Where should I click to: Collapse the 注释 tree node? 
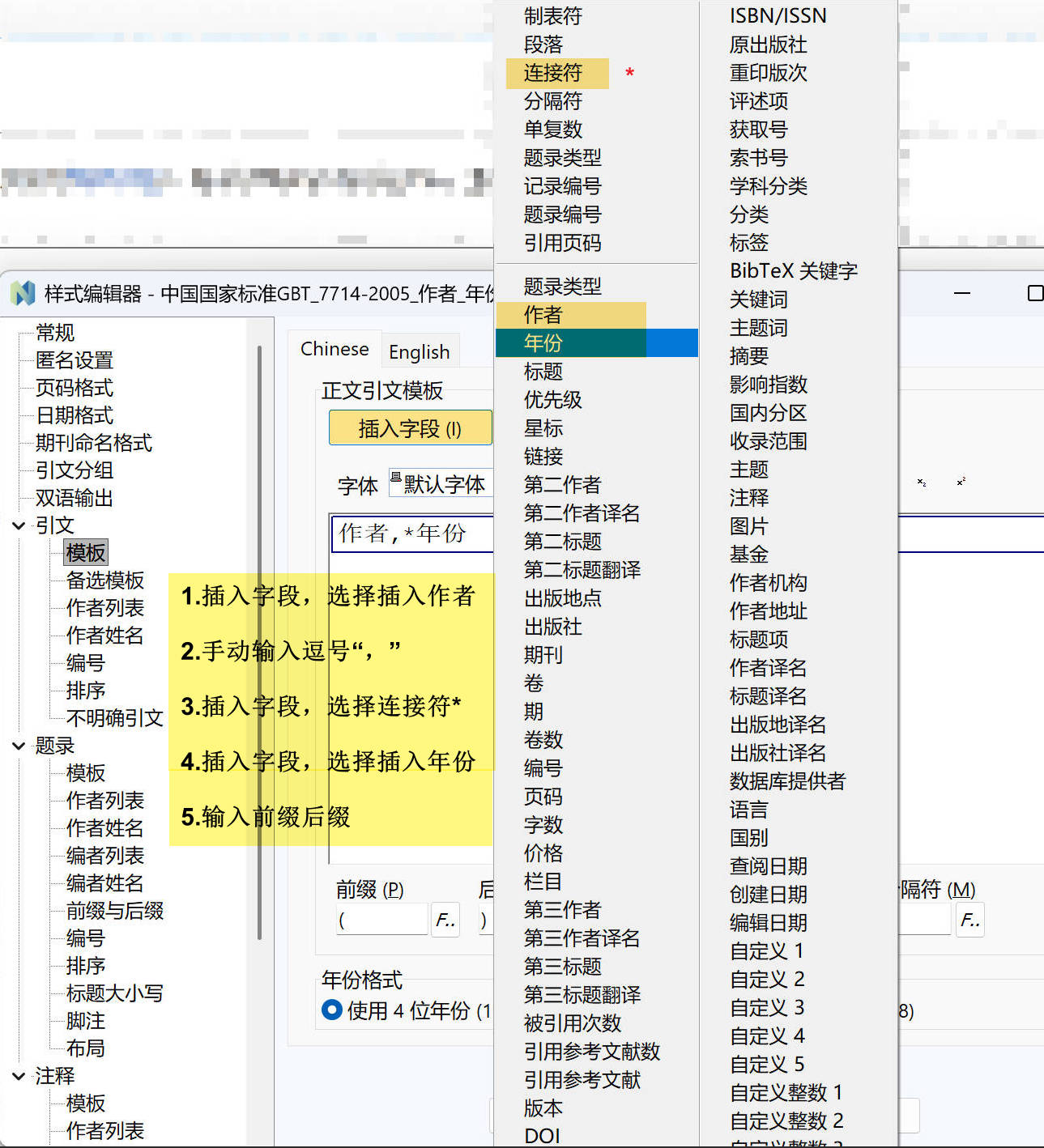[x=19, y=1076]
